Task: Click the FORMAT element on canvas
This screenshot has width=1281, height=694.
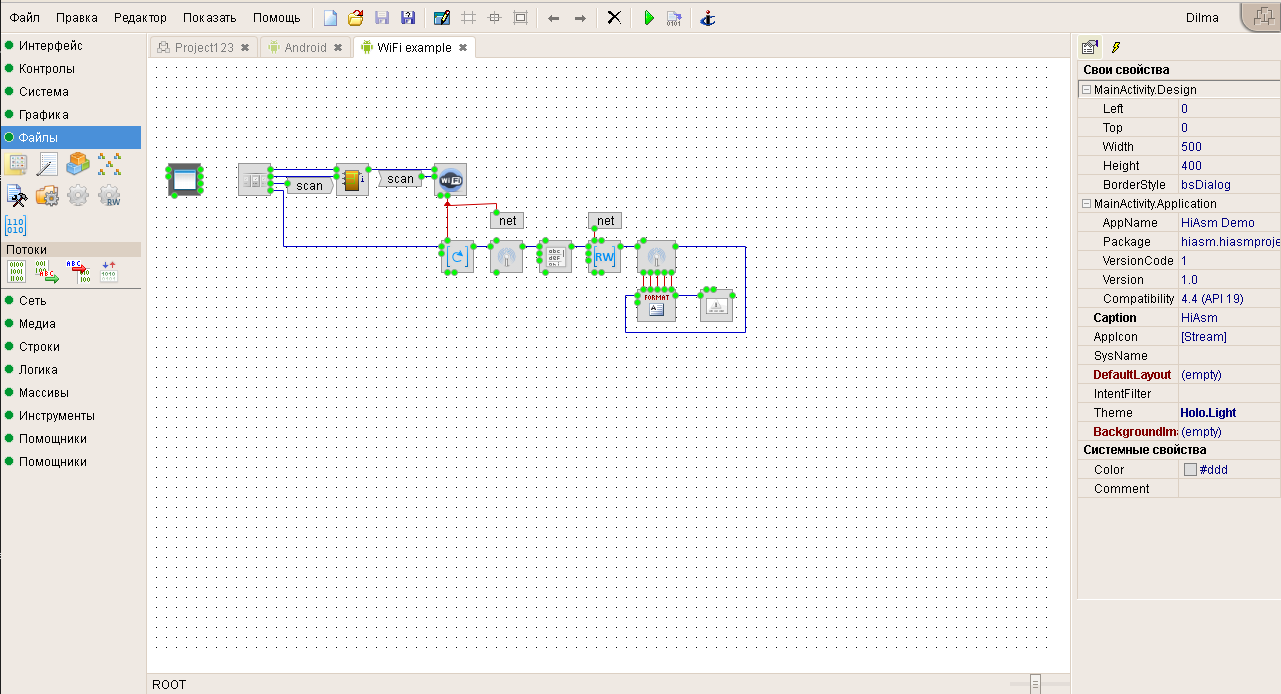Action: coord(656,305)
